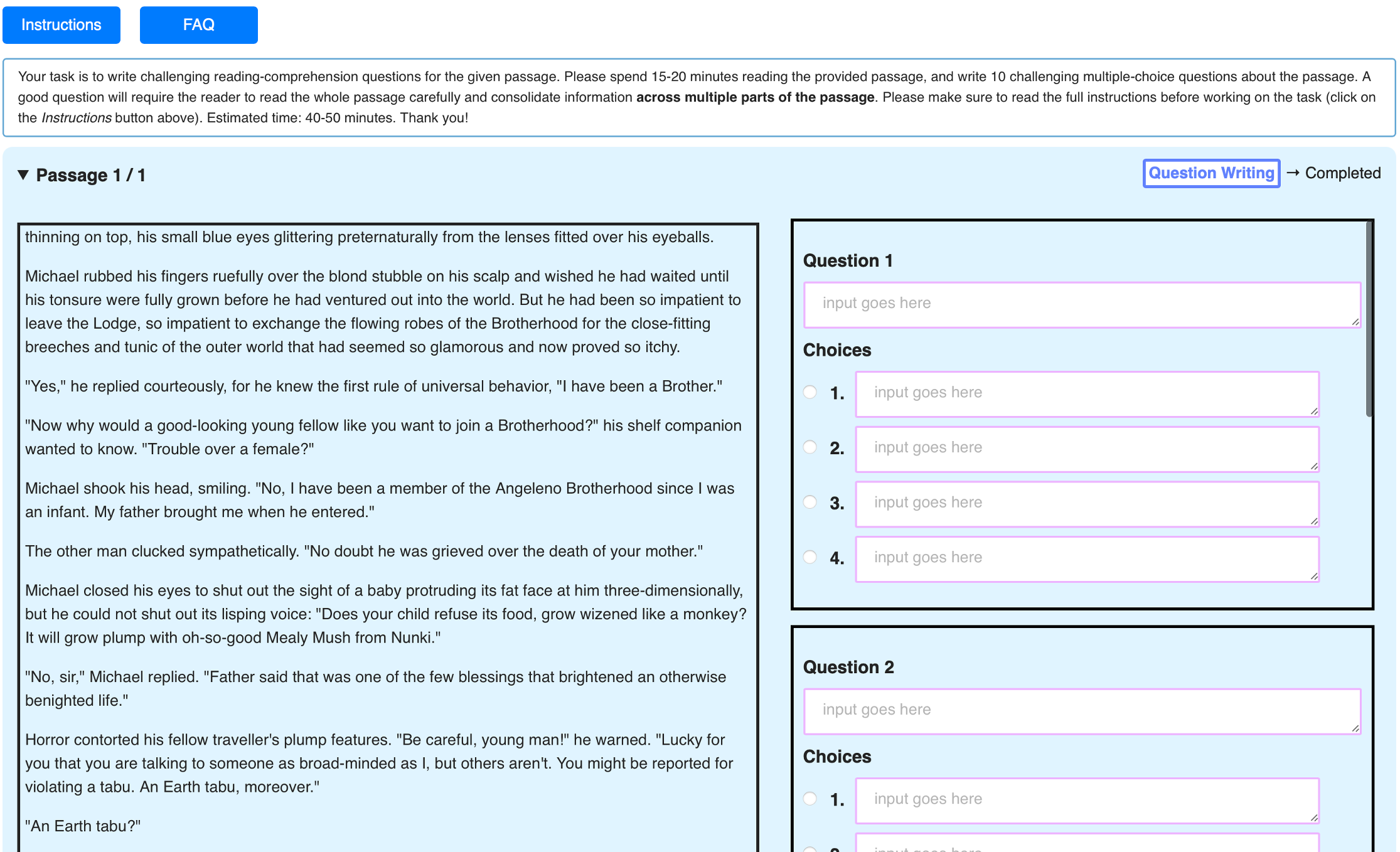Type in choice 2 field of Question 1

click(1086, 449)
